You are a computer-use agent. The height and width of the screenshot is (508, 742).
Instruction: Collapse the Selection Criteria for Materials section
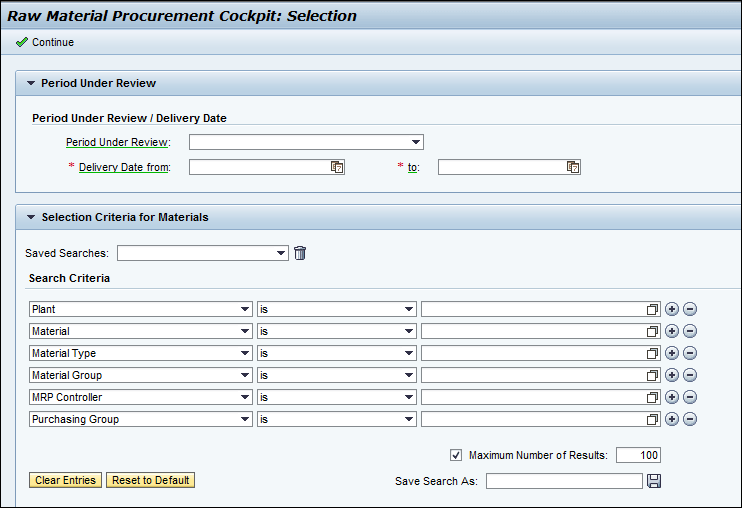[x=31, y=217]
